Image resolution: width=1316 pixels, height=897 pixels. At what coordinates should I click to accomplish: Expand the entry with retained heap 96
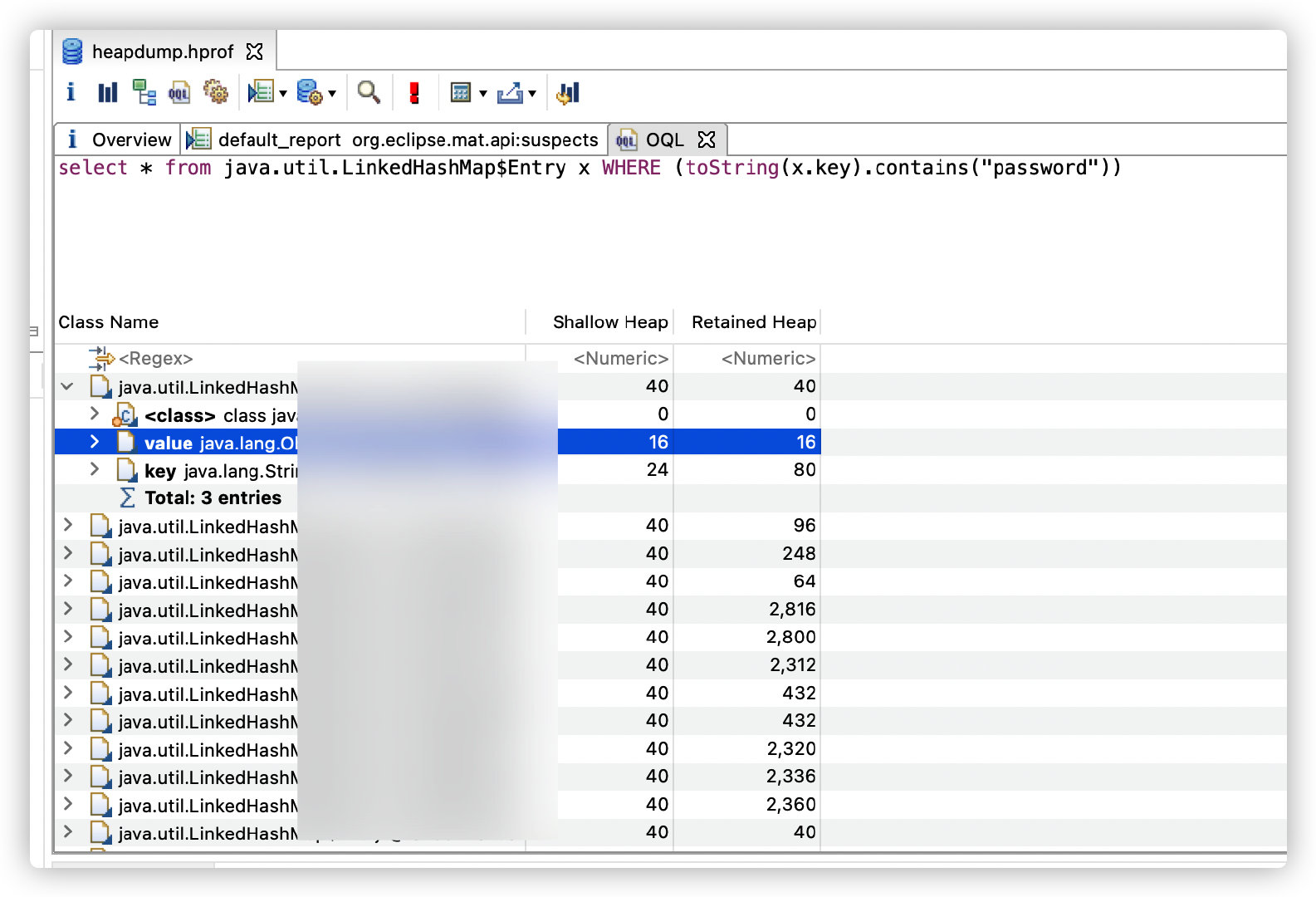[68, 525]
